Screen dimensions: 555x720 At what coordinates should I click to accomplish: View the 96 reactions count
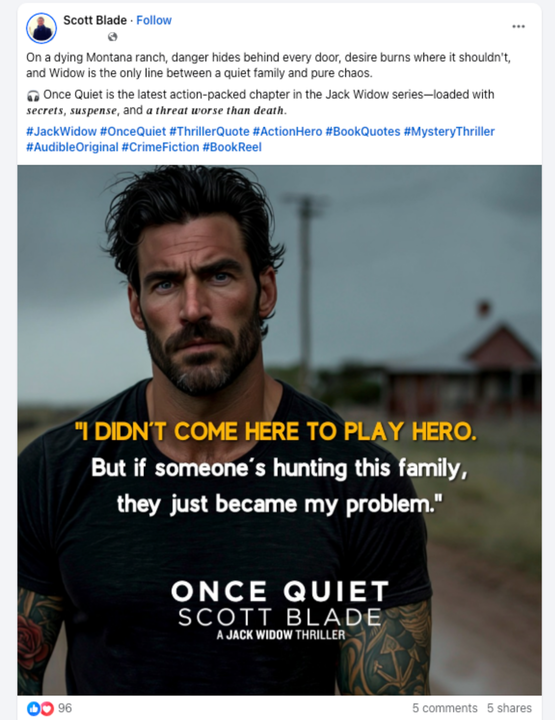click(x=65, y=708)
